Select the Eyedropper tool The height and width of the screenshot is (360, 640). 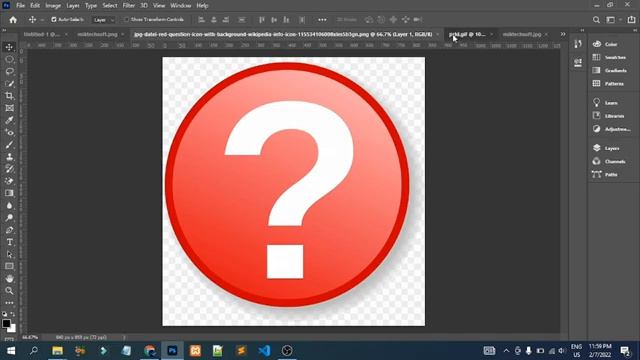coord(9,120)
